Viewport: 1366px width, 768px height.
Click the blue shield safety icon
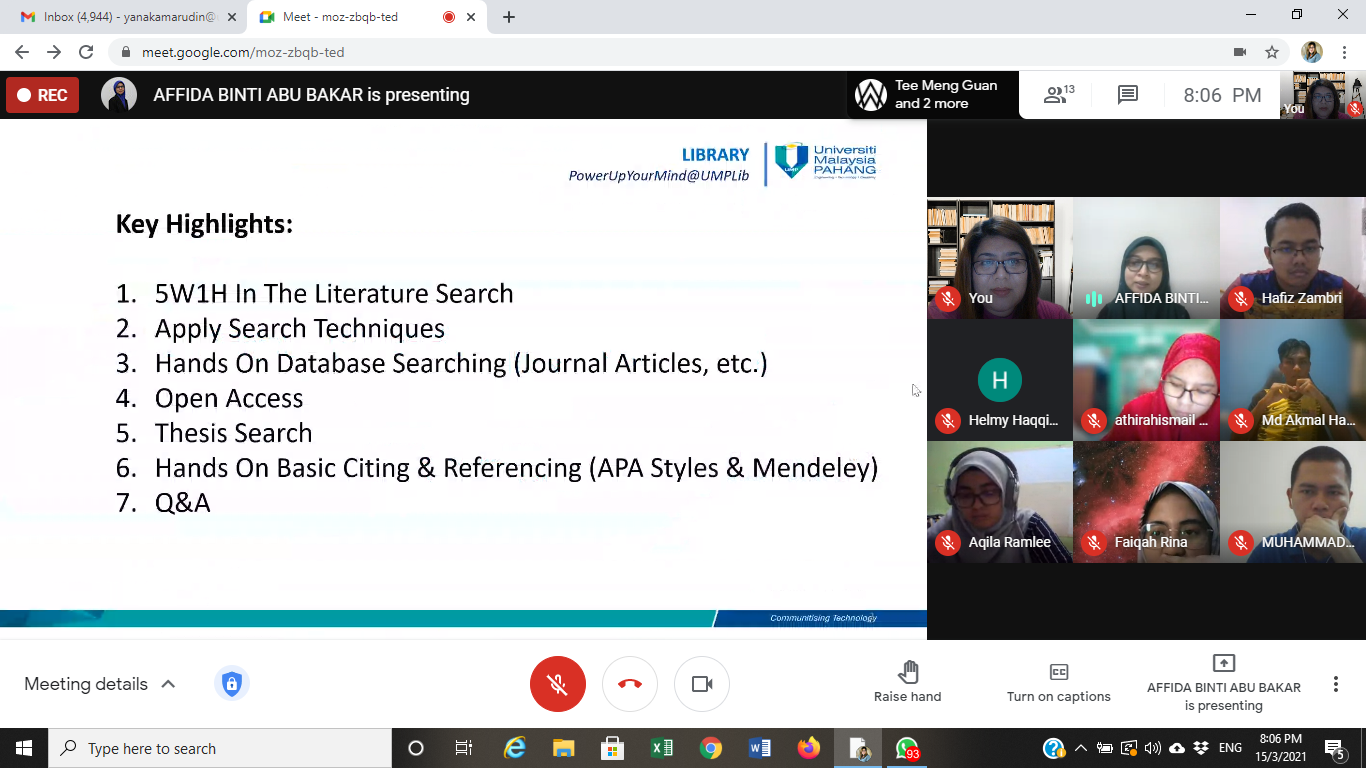(x=232, y=684)
